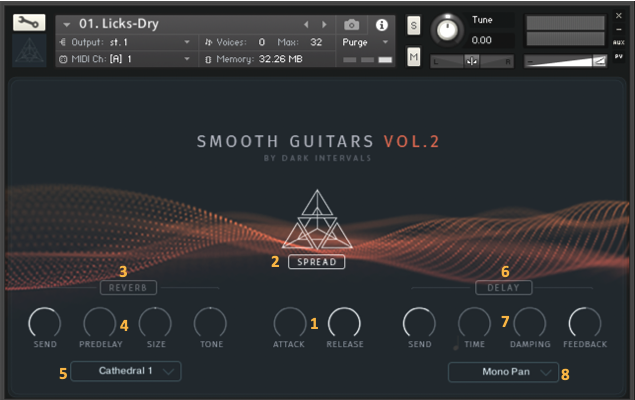635x400 pixels.
Task: Open the Mono Pan delay type dropdown
Action: pos(503,372)
